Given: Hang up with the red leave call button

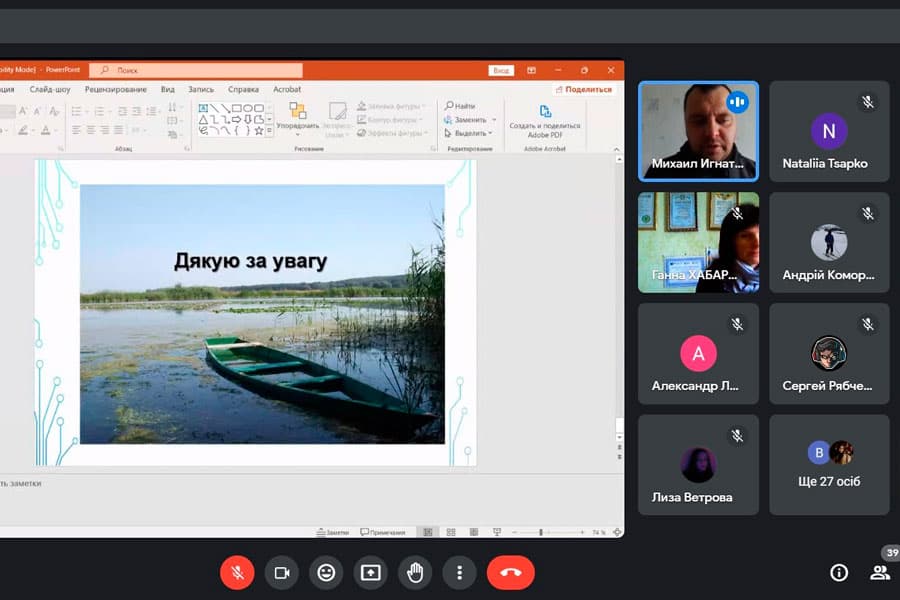Looking at the screenshot, I should pos(510,572).
